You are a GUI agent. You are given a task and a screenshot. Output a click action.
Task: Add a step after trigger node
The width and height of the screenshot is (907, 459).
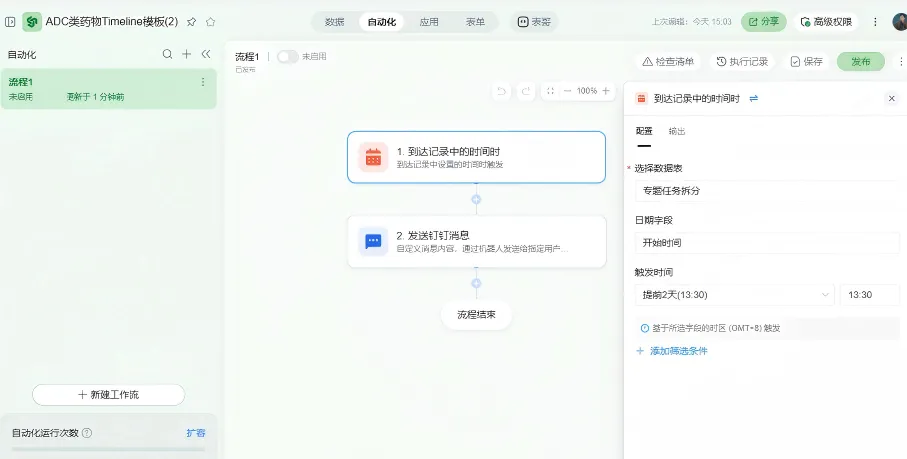point(476,199)
